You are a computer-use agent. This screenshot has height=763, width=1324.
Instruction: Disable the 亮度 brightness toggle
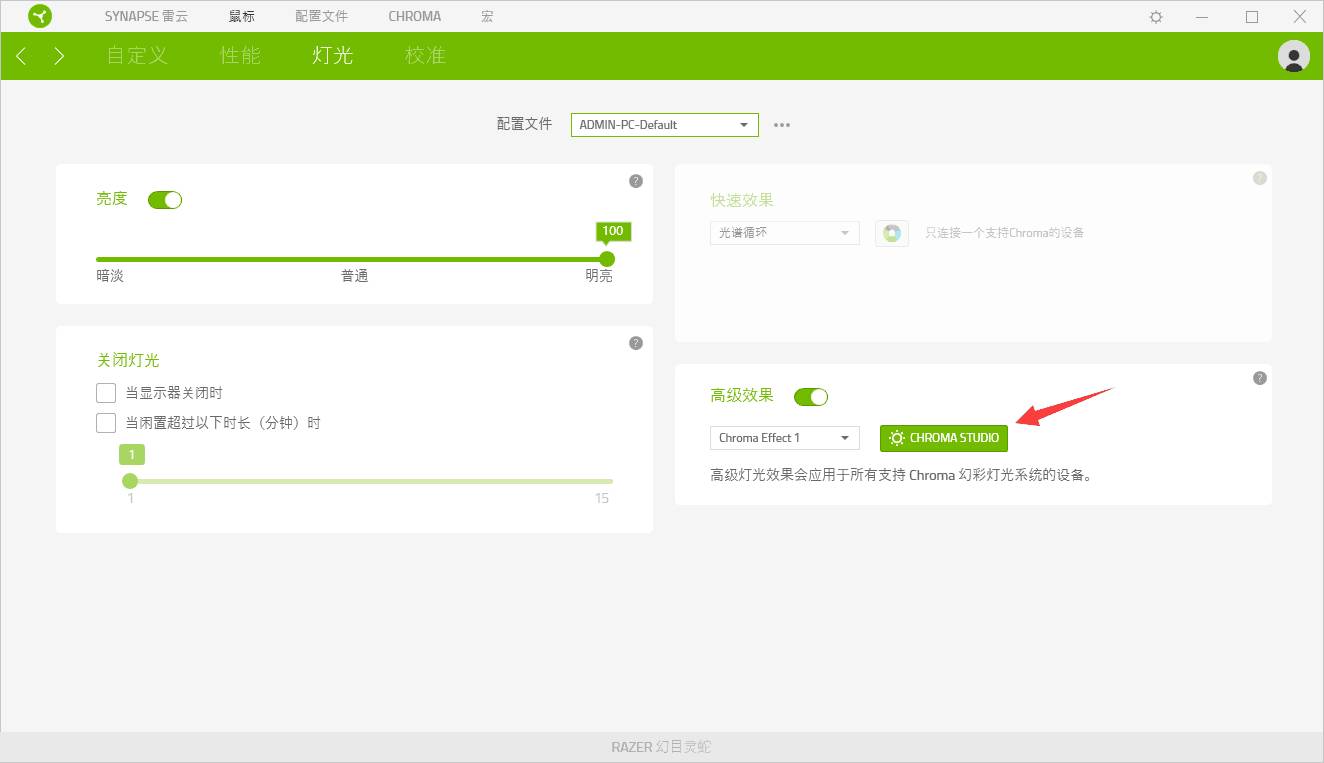tap(164, 199)
